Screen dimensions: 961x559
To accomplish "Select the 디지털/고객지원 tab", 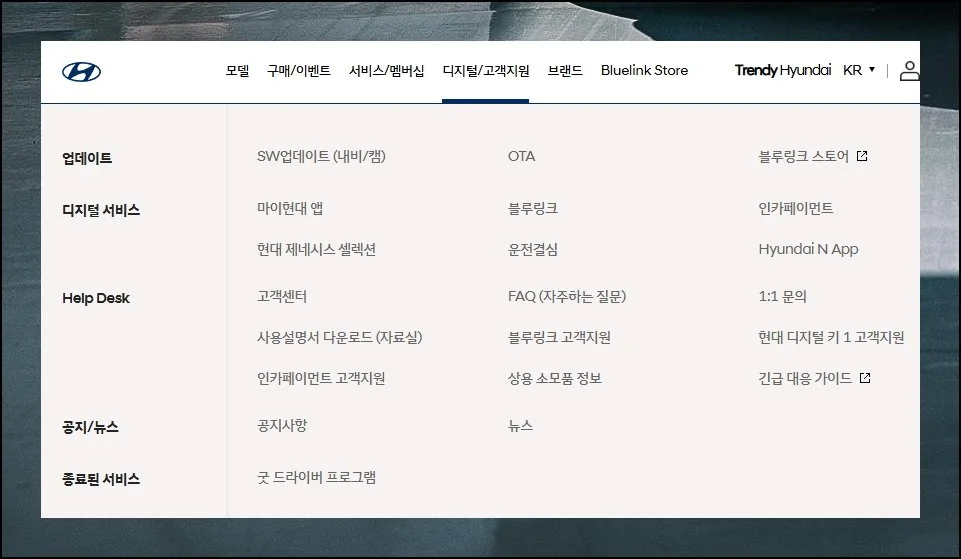I will [485, 71].
